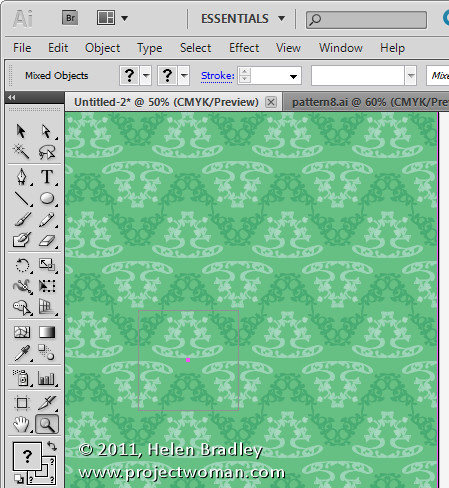
Task: Select the Perspective Grid tool
Action: click(x=47, y=307)
